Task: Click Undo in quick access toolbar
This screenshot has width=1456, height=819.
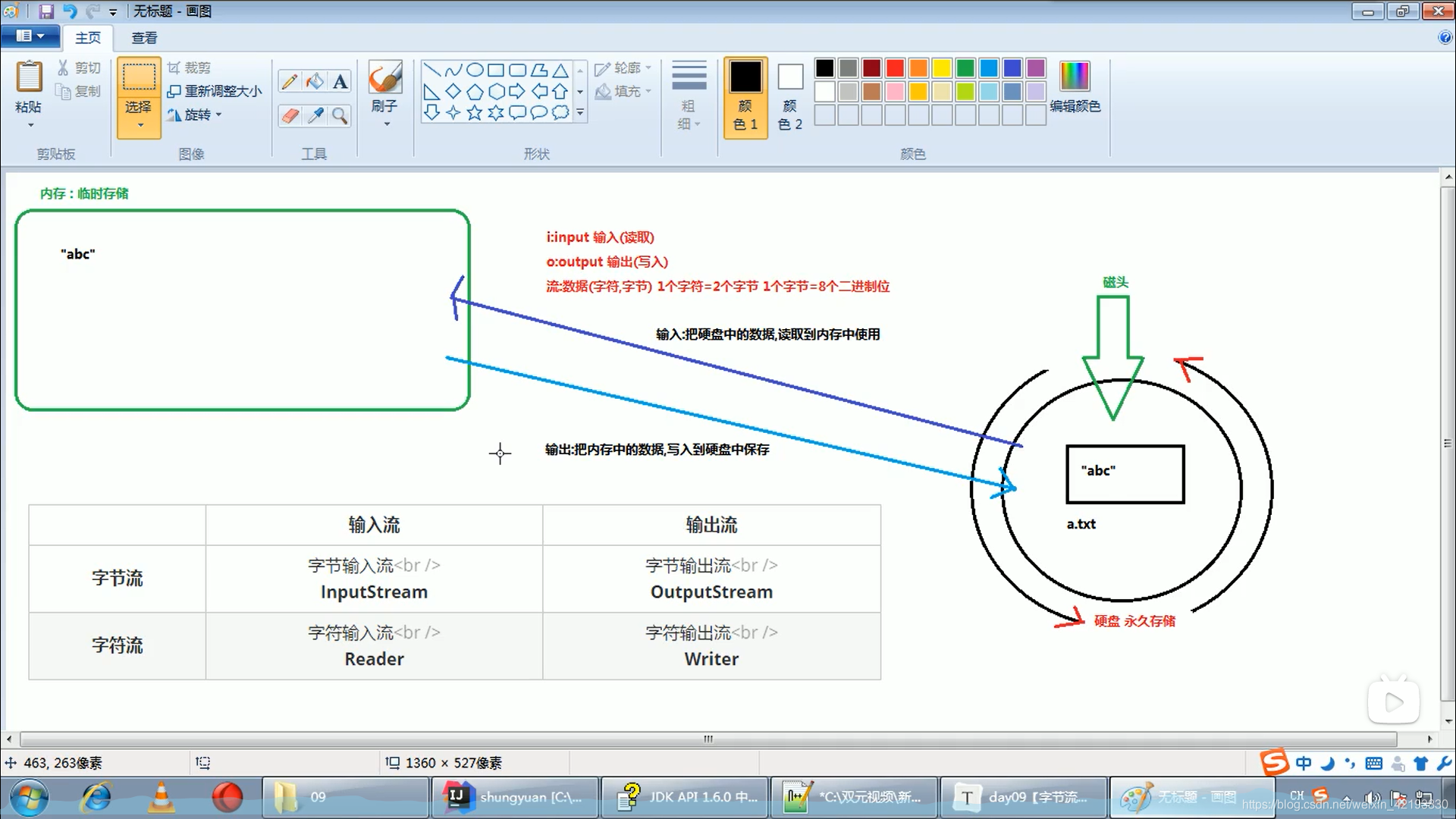Action: point(70,11)
